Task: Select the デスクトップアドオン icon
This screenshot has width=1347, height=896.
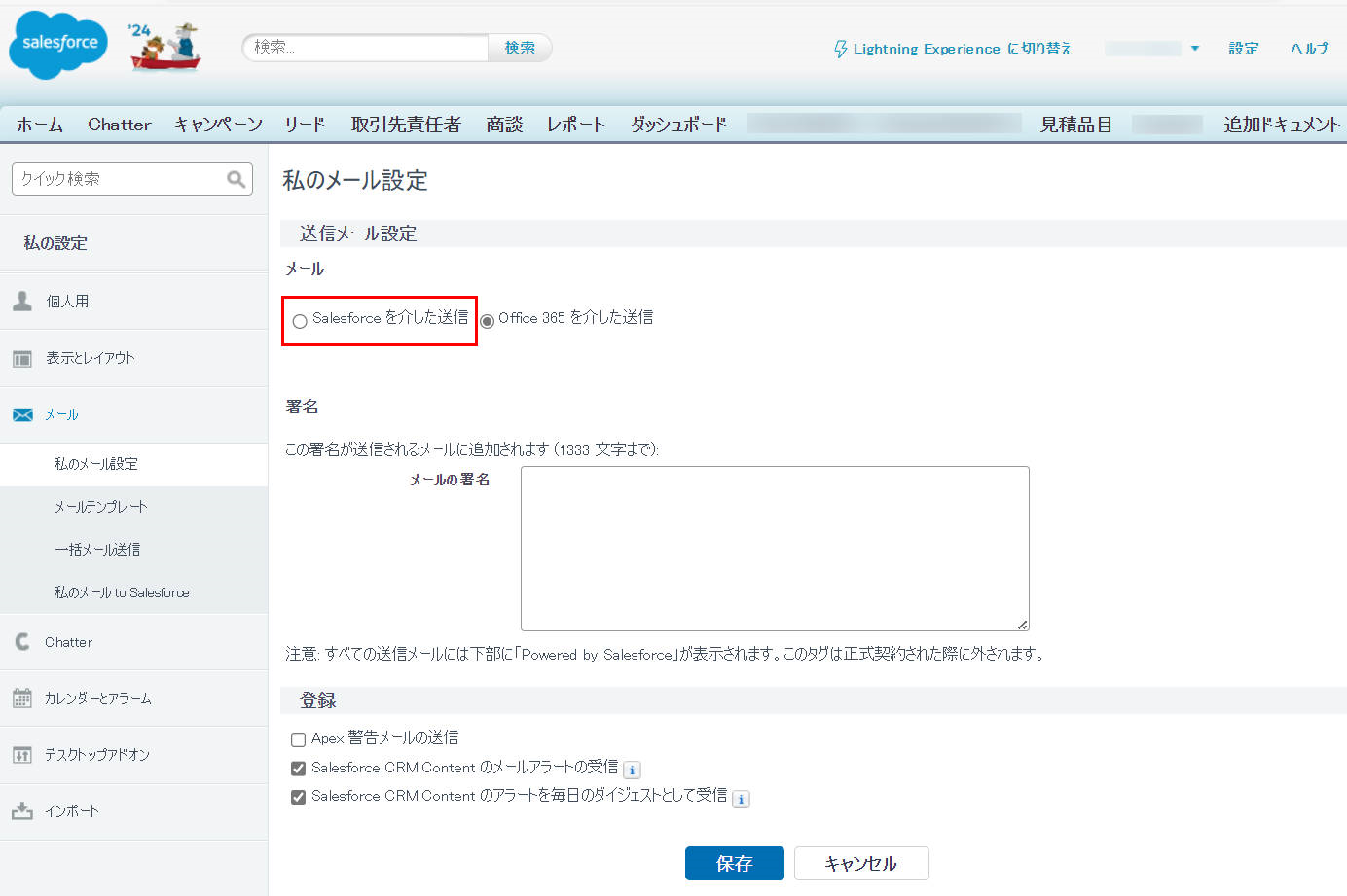Action: point(21,754)
